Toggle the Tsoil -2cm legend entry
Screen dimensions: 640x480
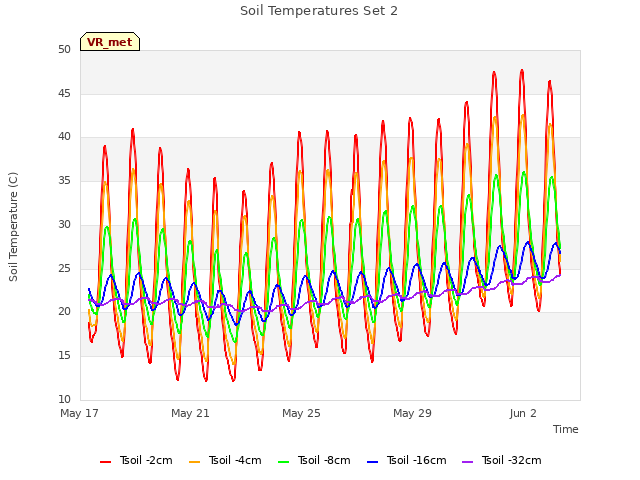136,460
